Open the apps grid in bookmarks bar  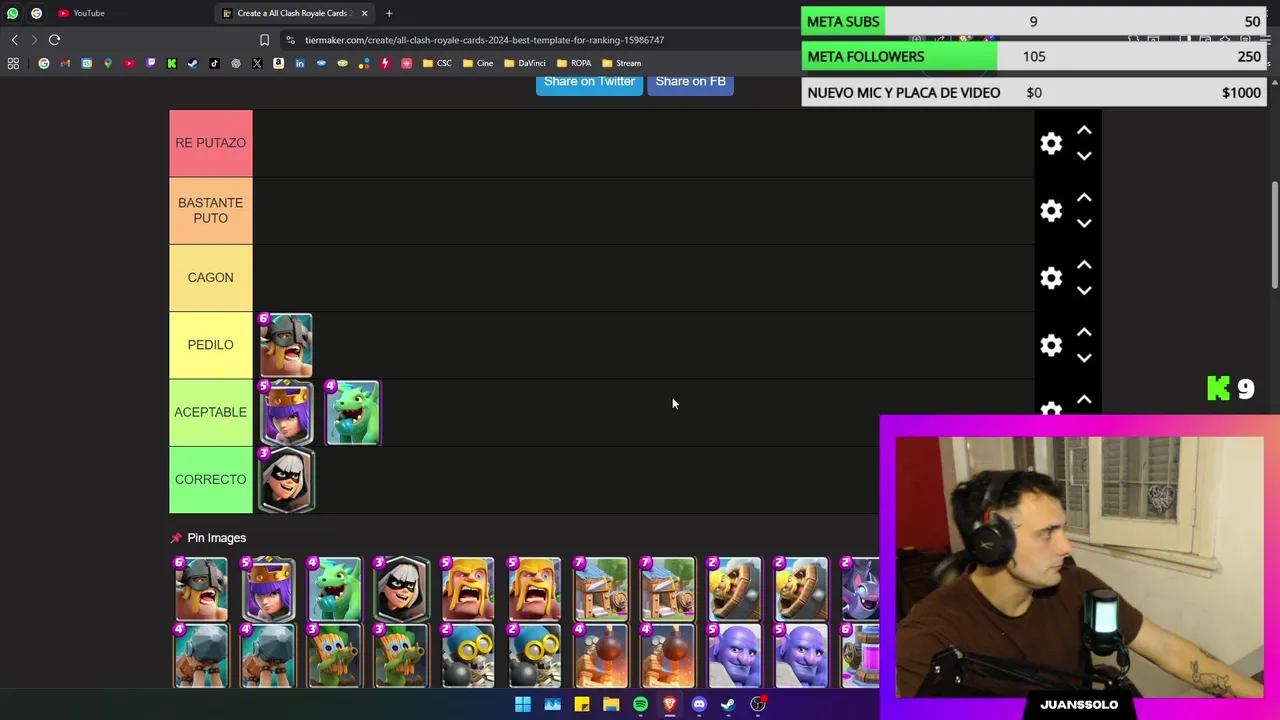[x=13, y=63]
